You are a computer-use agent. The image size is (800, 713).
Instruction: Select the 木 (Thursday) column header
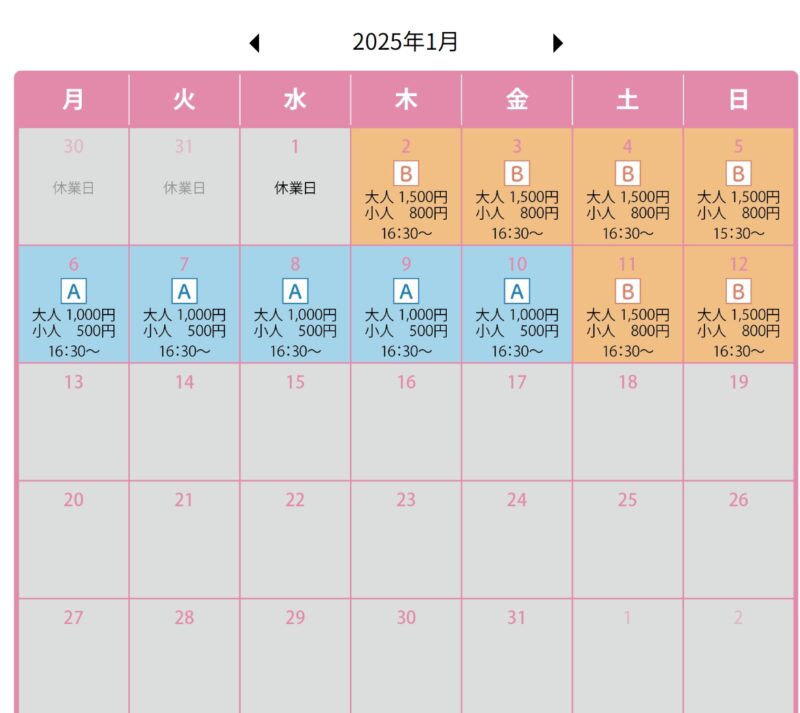coord(406,99)
